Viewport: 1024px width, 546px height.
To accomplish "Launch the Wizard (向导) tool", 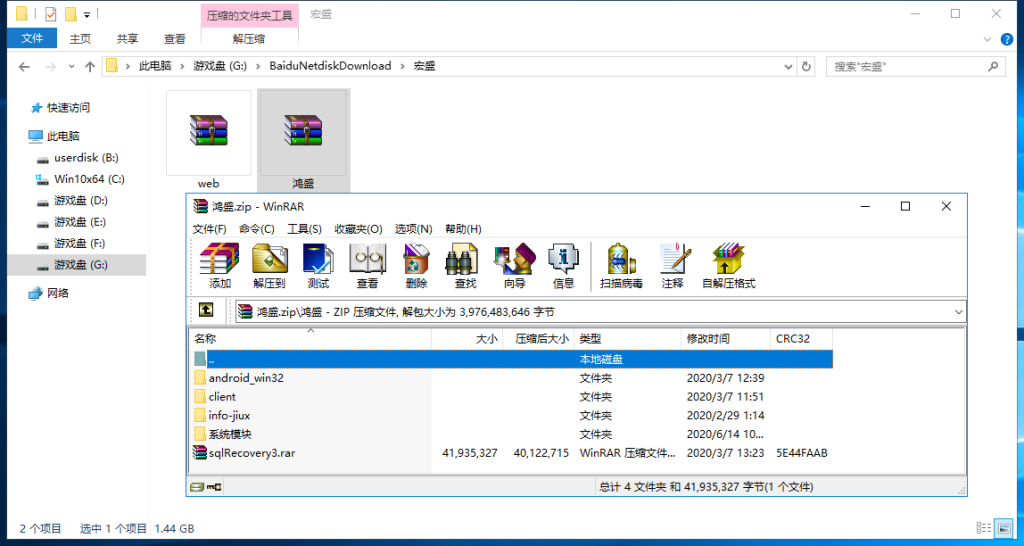I will 515,266.
